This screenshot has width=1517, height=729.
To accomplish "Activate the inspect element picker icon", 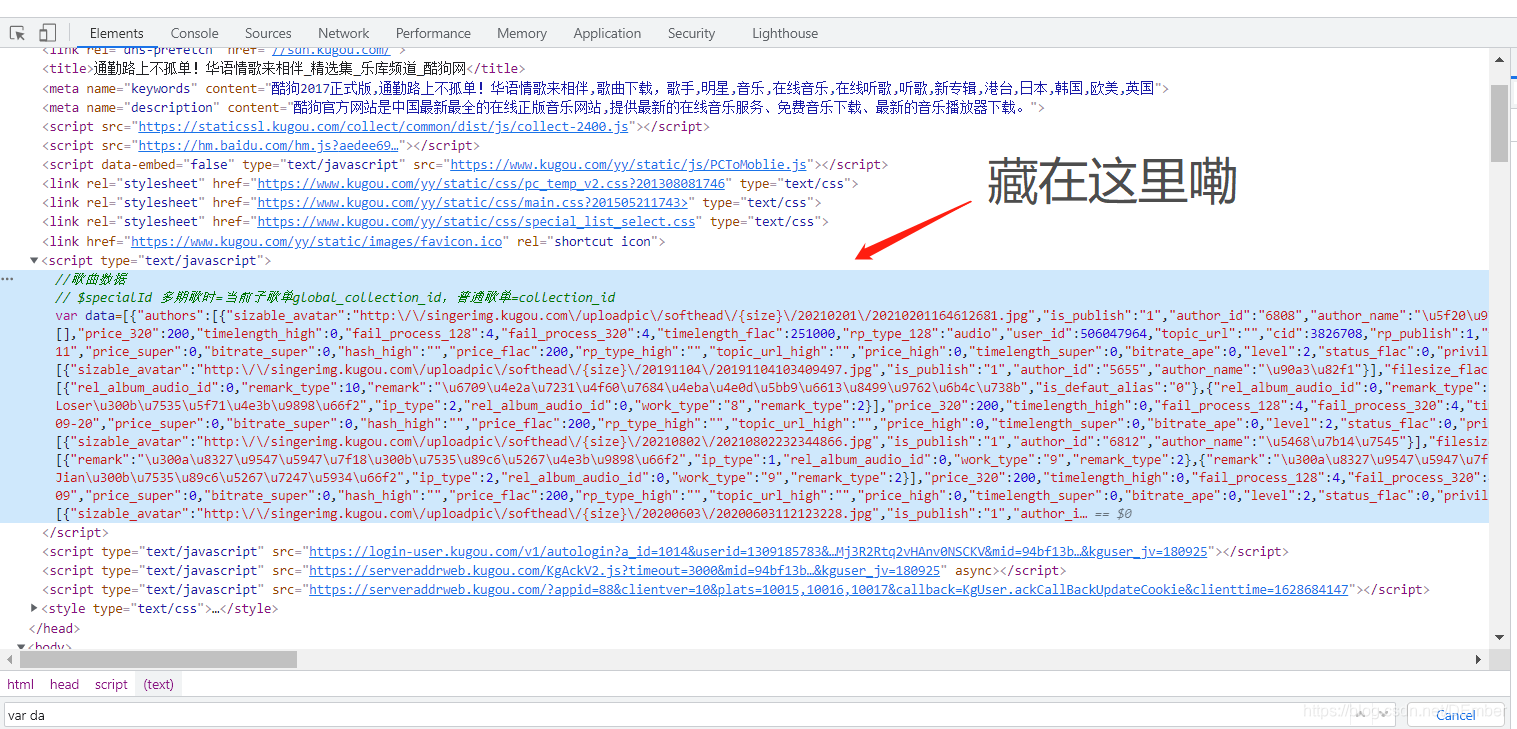I will pyautogui.click(x=17, y=33).
